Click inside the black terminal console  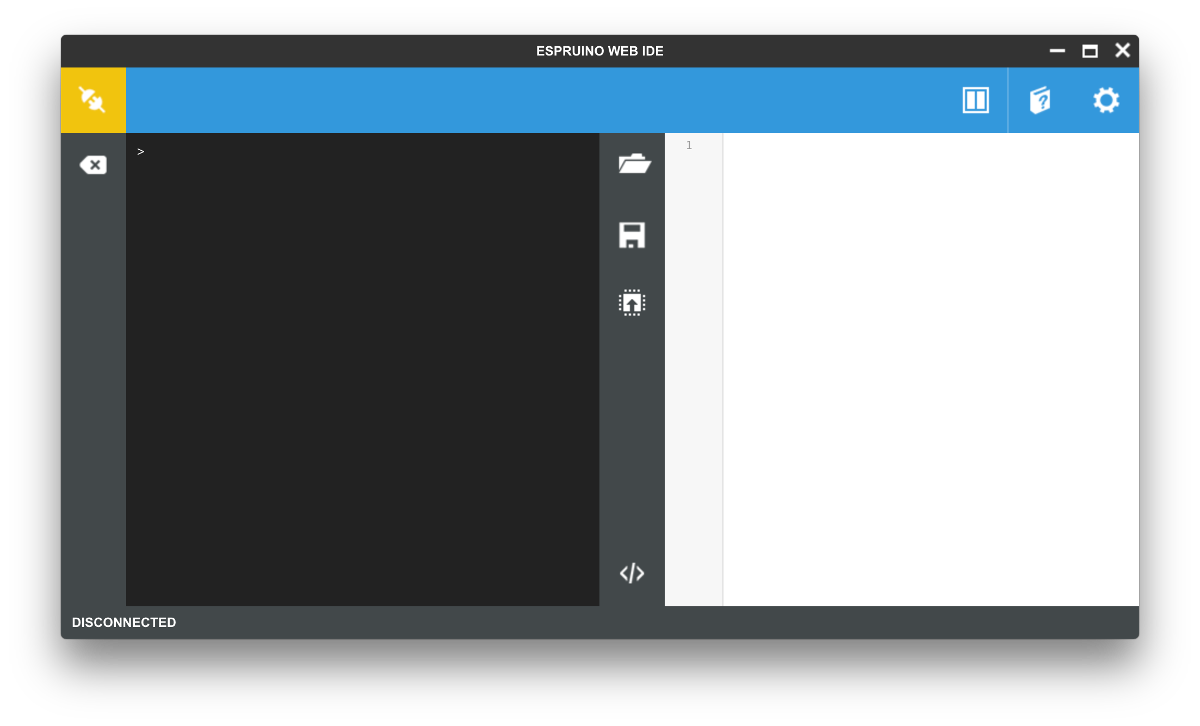tap(362, 369)
